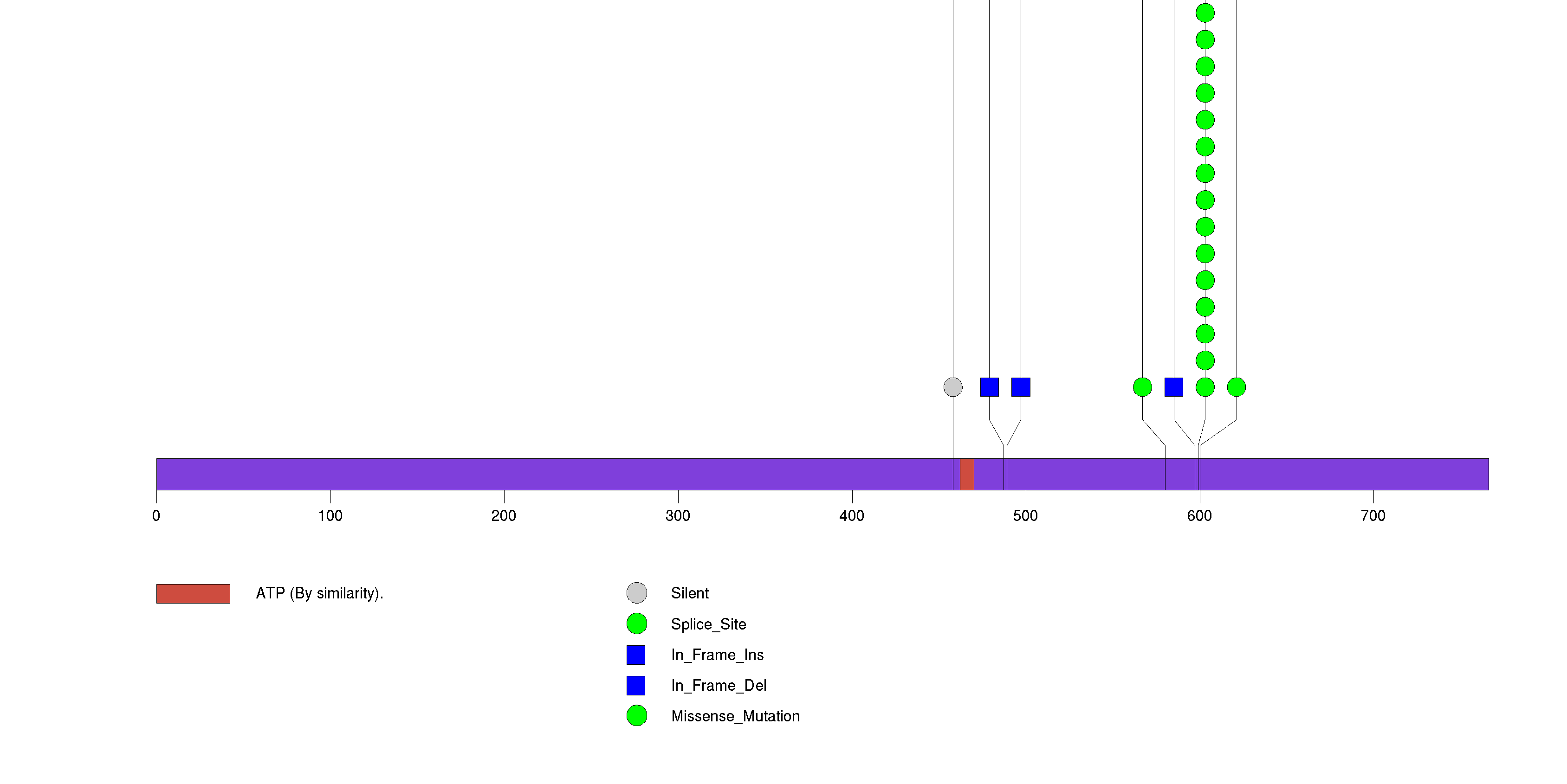The height and width of the screenshot is (784, 1567).
Task: Click the blue square marker near position 600
Action: click(1173, 387)
